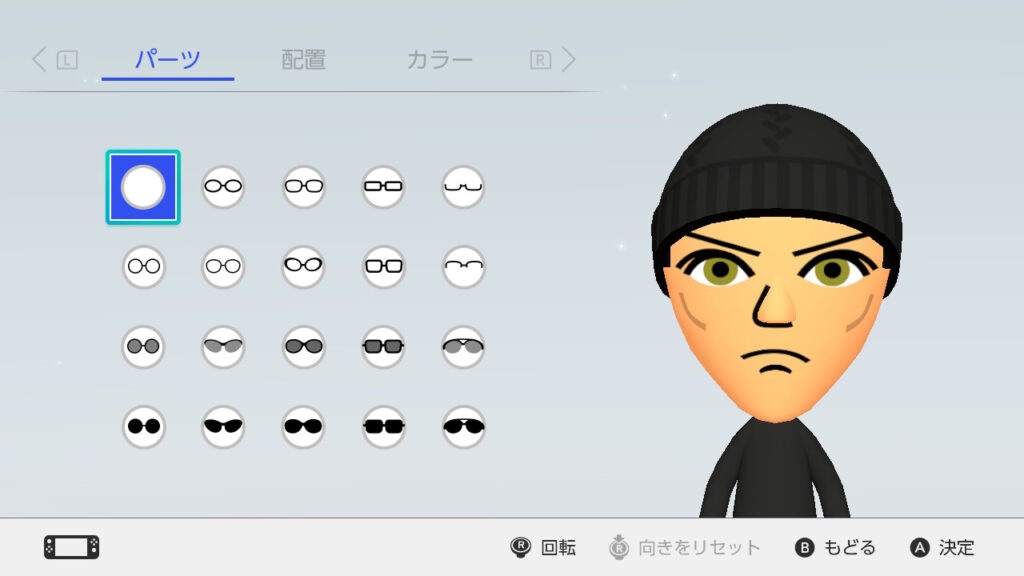Viewport: 1024px width, 576px height.
Task: Choose thin oval glasses in top row
Action: coord(223,187)
